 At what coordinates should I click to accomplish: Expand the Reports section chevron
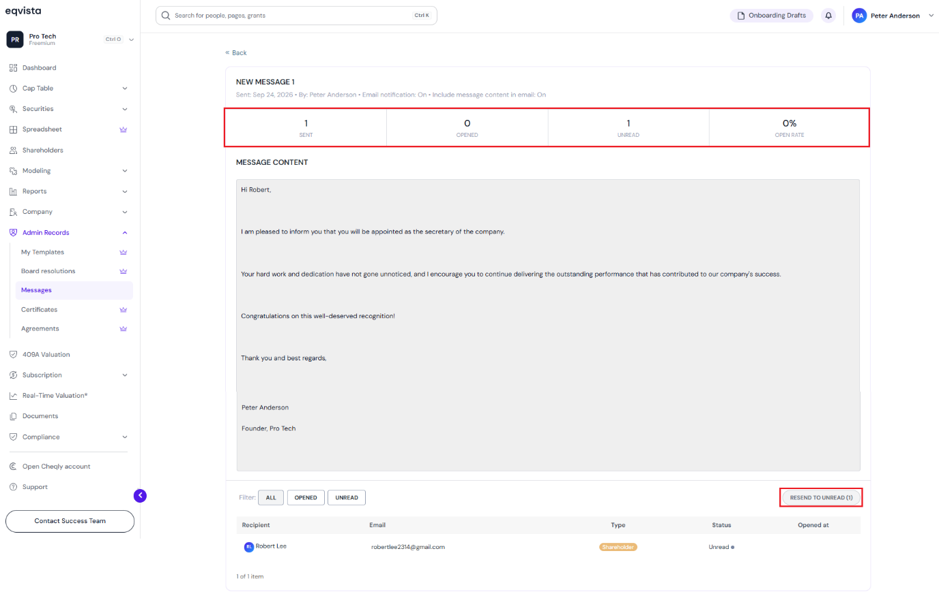(125, 192)
